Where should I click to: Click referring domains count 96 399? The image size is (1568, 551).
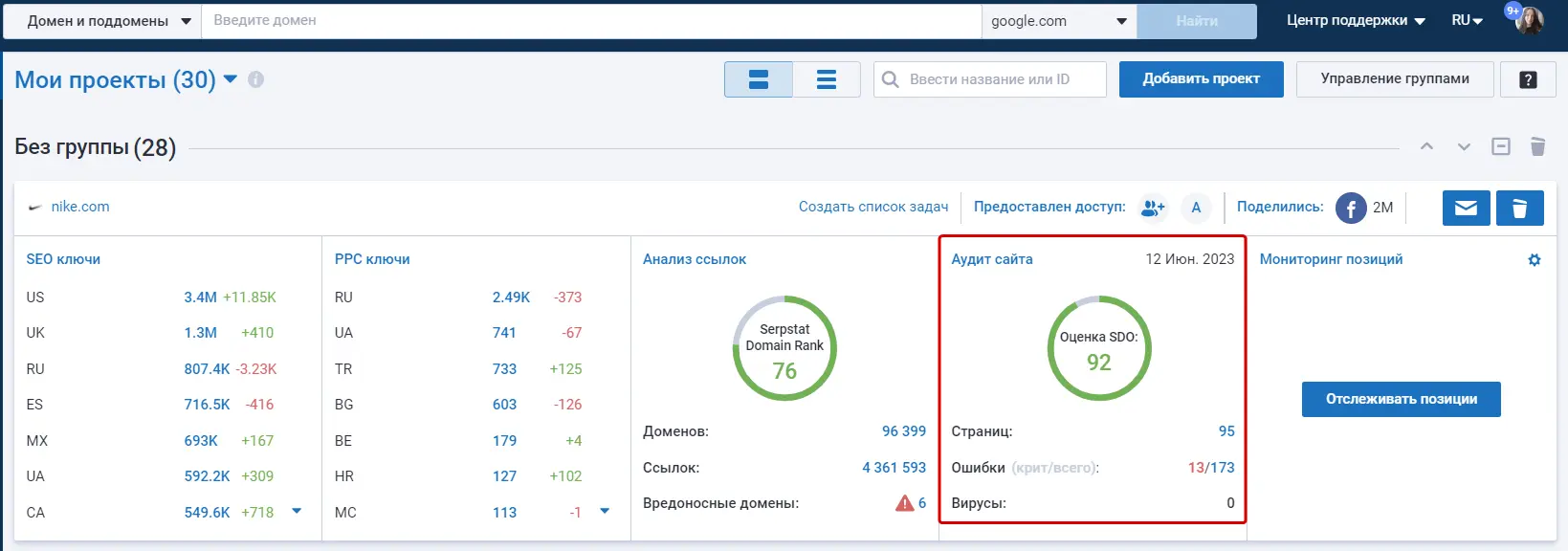pyautogui.click(x=904, y=431)
